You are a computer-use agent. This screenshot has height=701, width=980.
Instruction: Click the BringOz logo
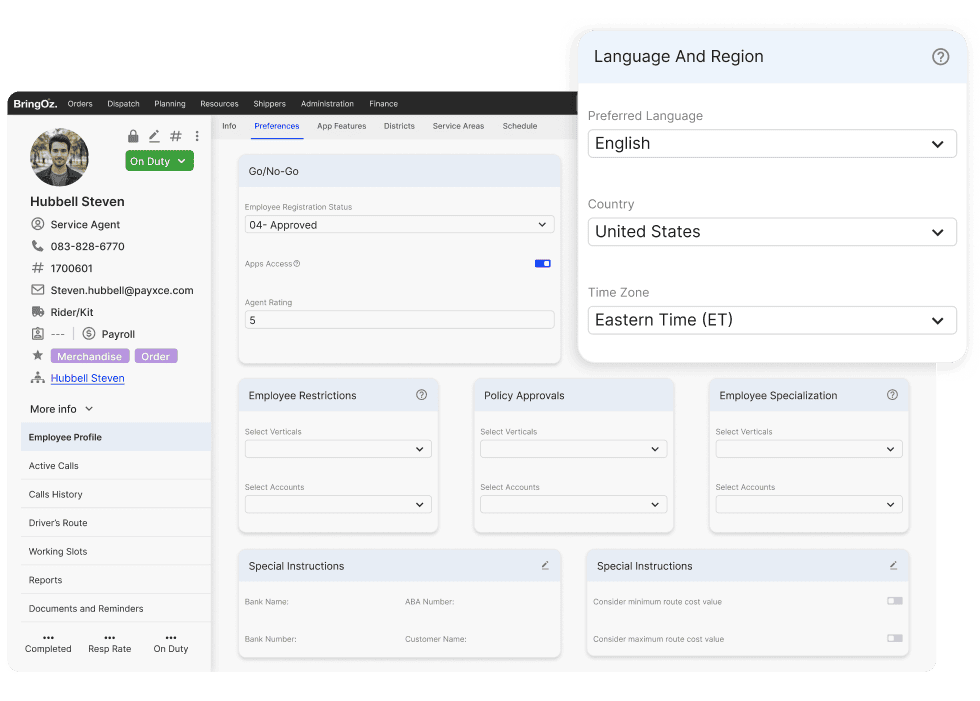pos(35,104)
